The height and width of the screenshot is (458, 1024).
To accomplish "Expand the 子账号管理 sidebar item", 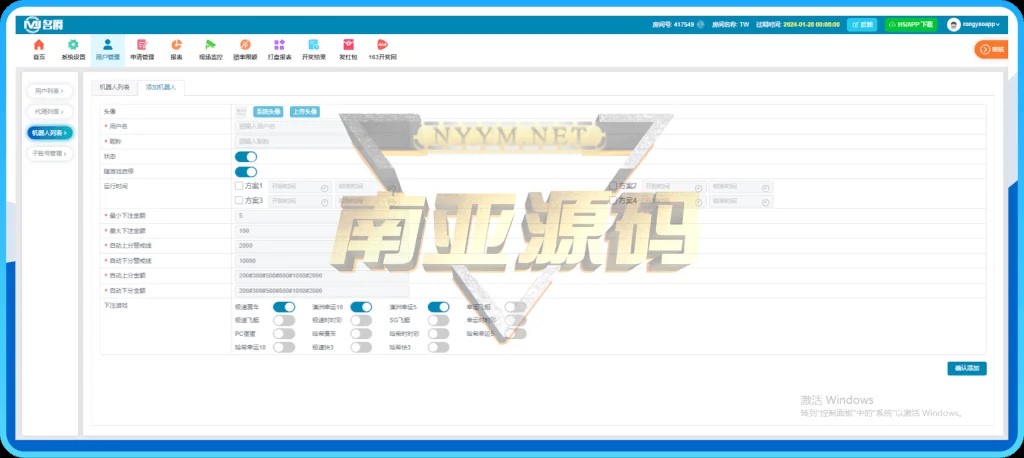I will click(x=50, y=154).
